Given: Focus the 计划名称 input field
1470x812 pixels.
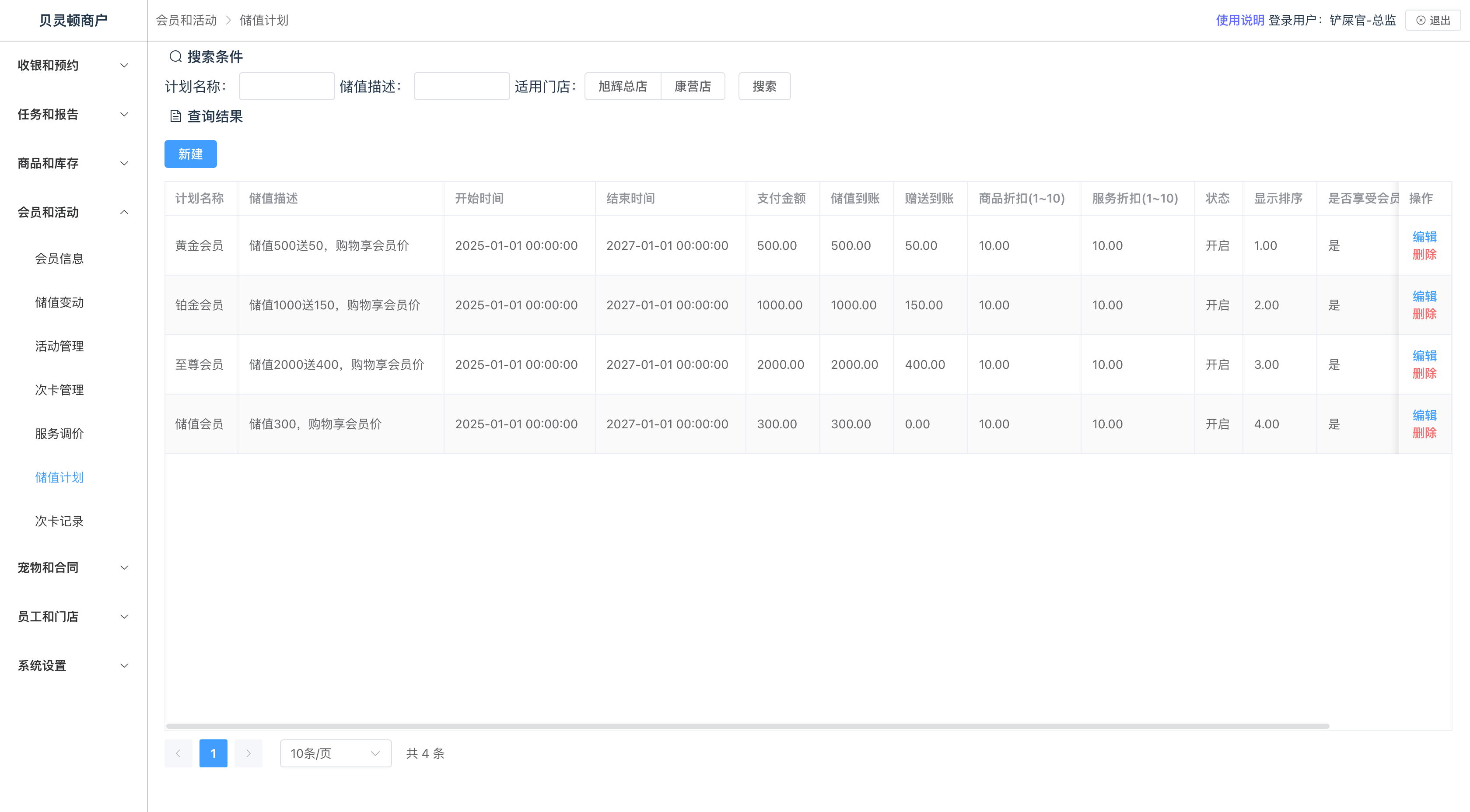Looking at the screenshot, I should pos(287,86).
